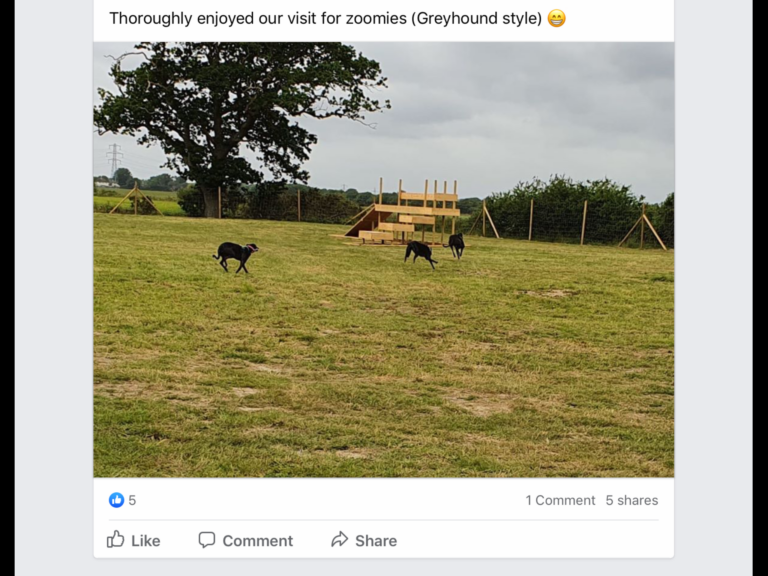Click the grinning emoji in the caption
The image size is (768, 576).
click(557, 18)
